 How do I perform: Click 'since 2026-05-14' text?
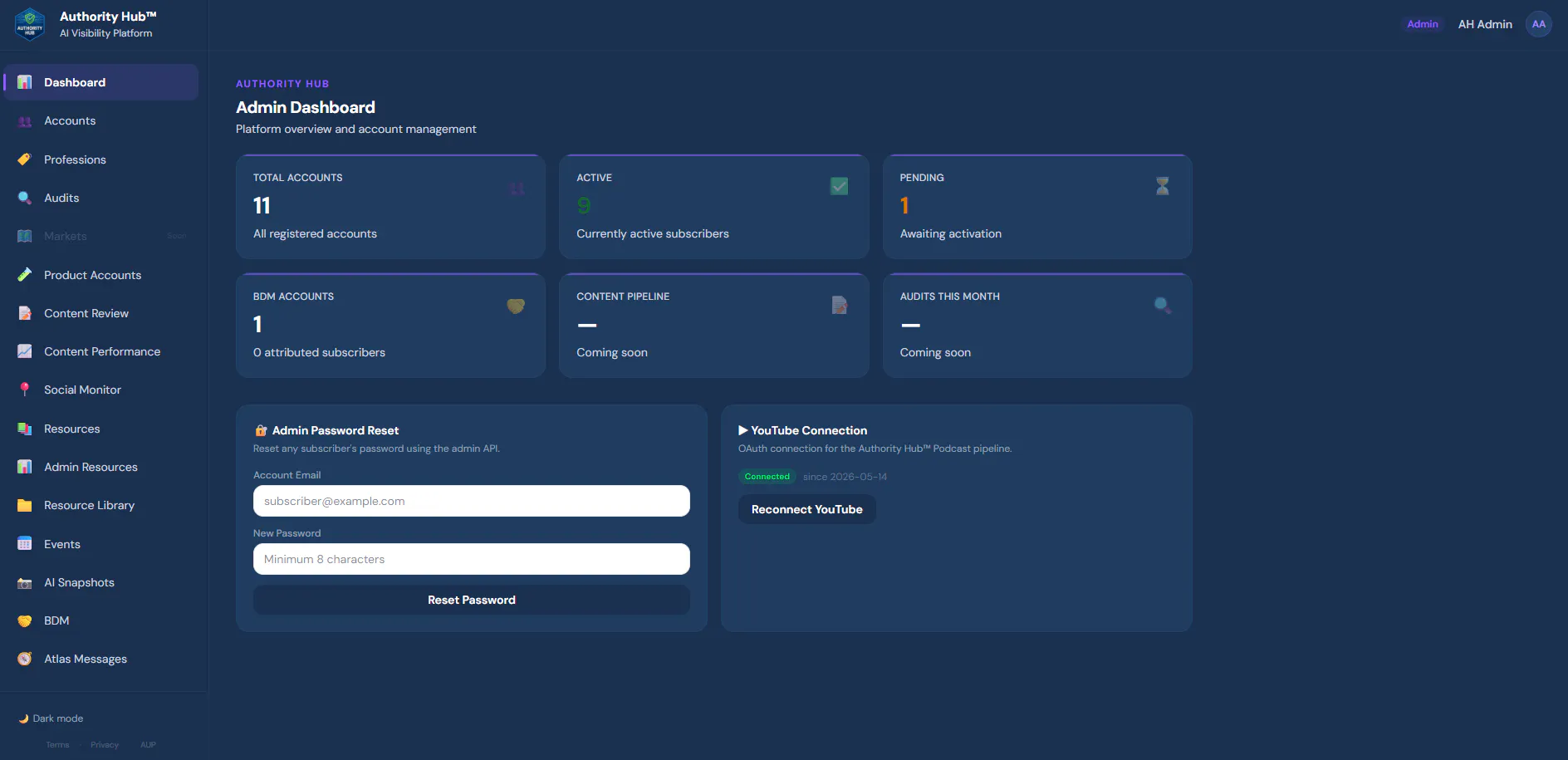point(845,477)
